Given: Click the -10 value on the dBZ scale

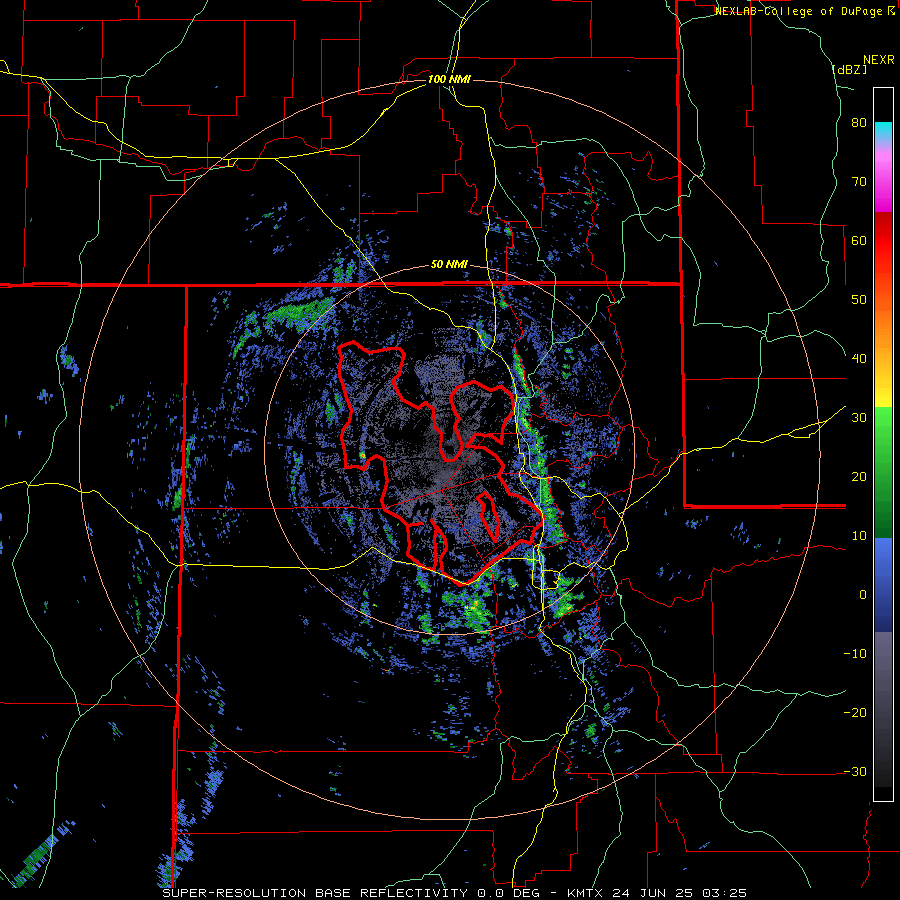Looking at the screenshot, I should [x=855, y=654].
